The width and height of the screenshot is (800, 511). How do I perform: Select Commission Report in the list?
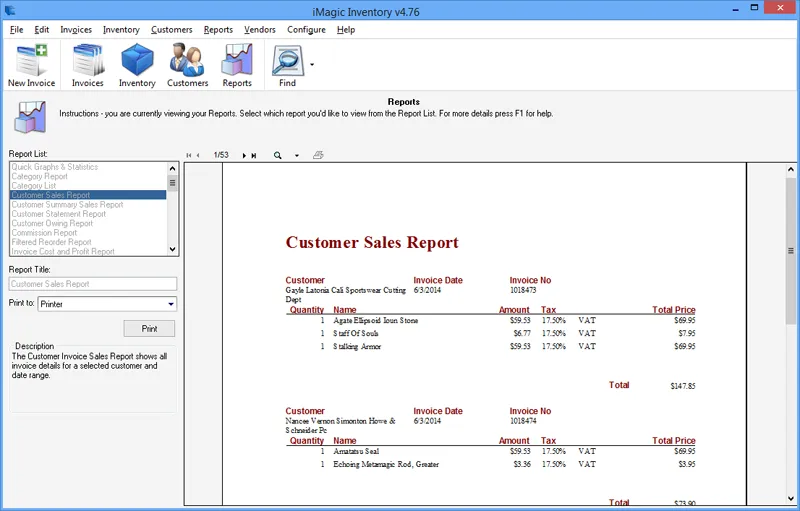88,233
